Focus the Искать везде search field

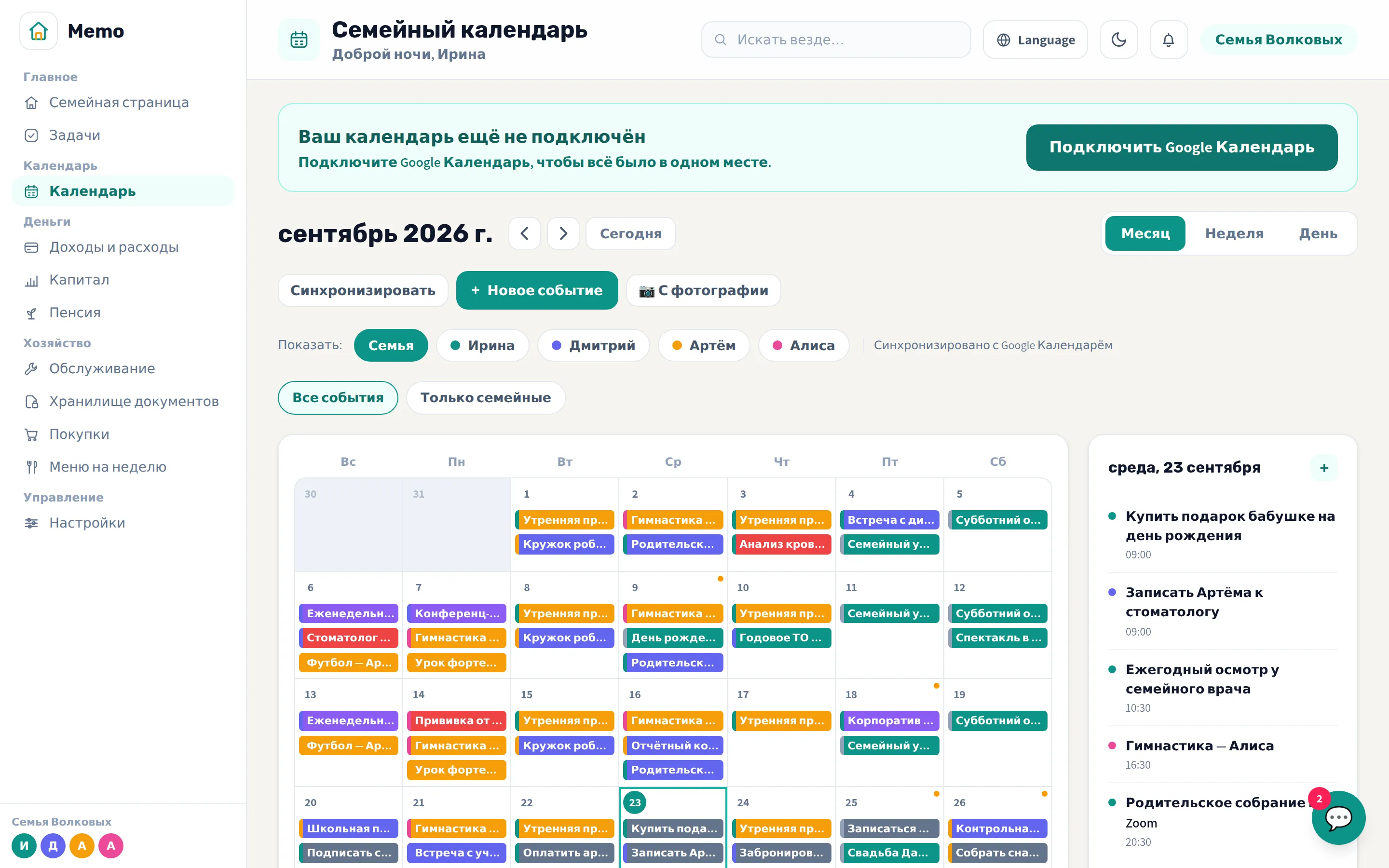pyautogui.click(x=836, y=40)
